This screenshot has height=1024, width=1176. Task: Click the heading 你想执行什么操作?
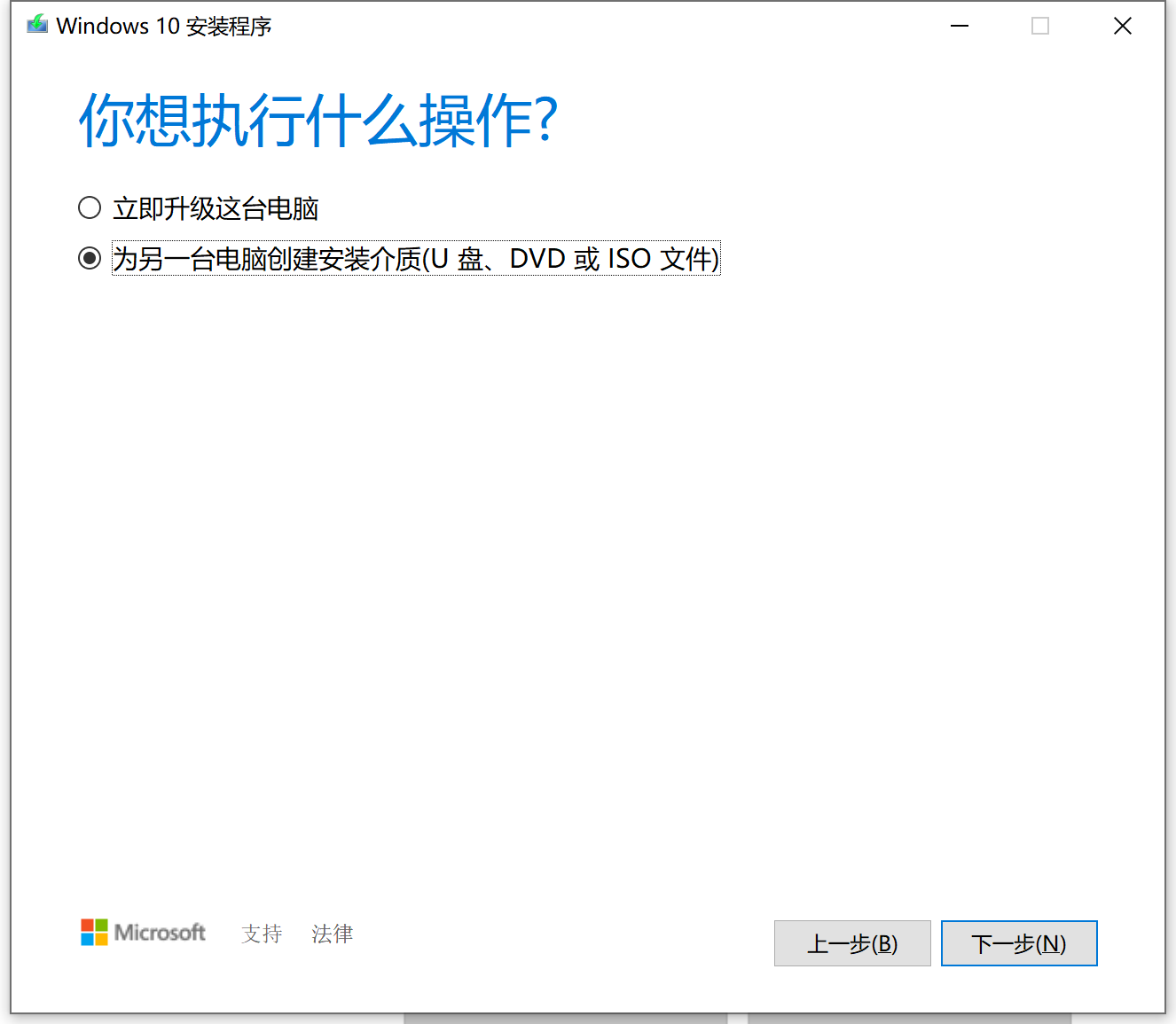(x=318, y=120)
